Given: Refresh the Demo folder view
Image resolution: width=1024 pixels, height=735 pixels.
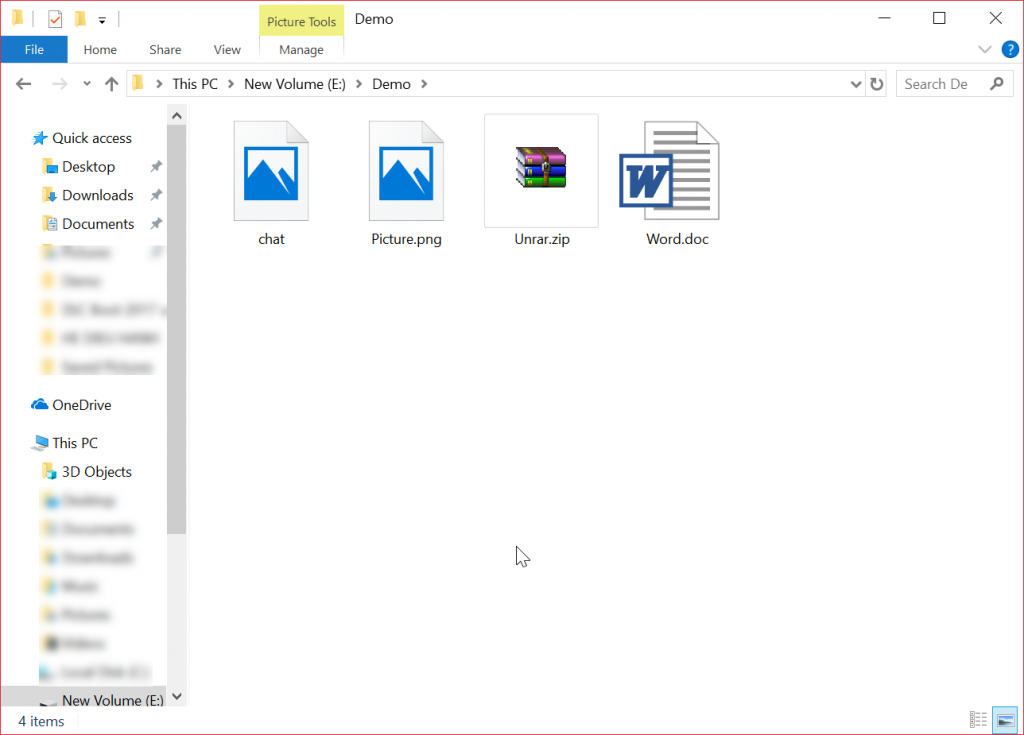Looking at the screenshot, I should [877, 83].
